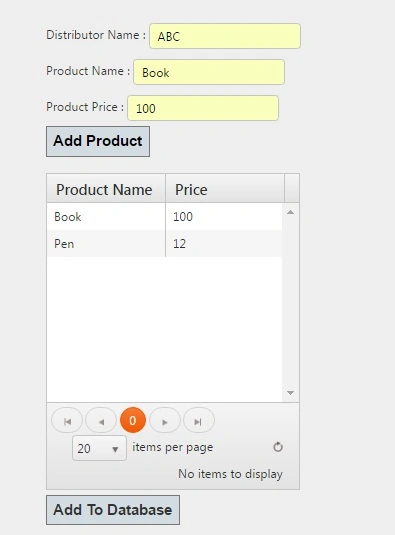The height and width of the screenshot is (535, 395).
Task: Go to next page arrow
Action: point(165,420)
